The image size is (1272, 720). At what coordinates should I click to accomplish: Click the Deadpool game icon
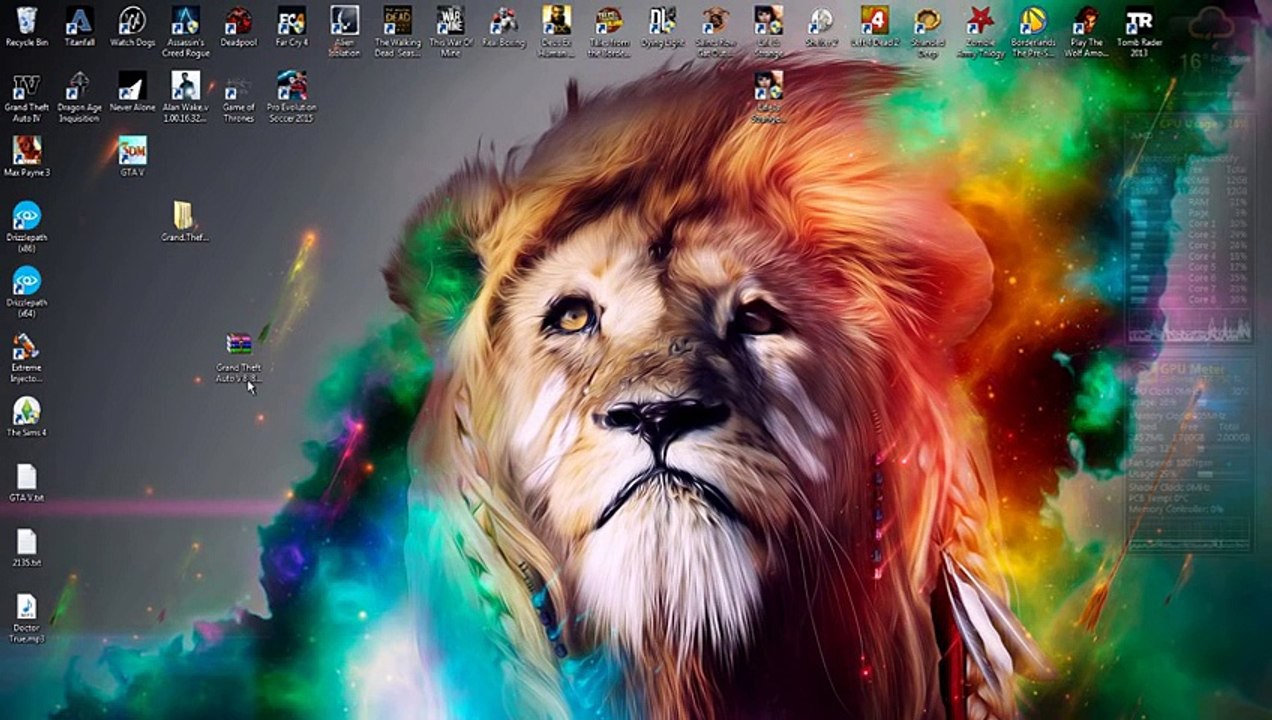(238, 22)
